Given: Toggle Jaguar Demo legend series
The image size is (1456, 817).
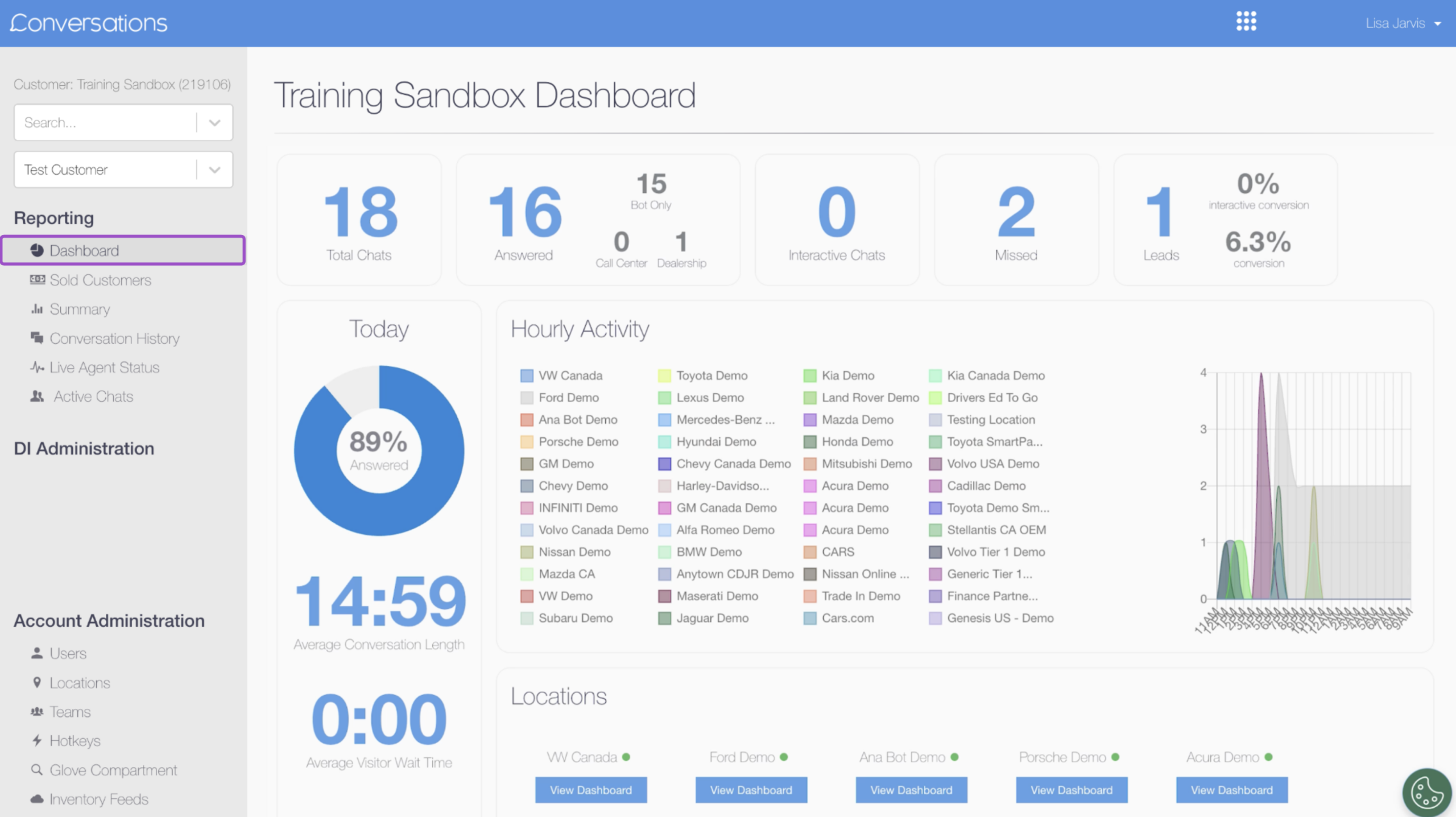Looking at the screenshot, I should click(x=704, y=618).
